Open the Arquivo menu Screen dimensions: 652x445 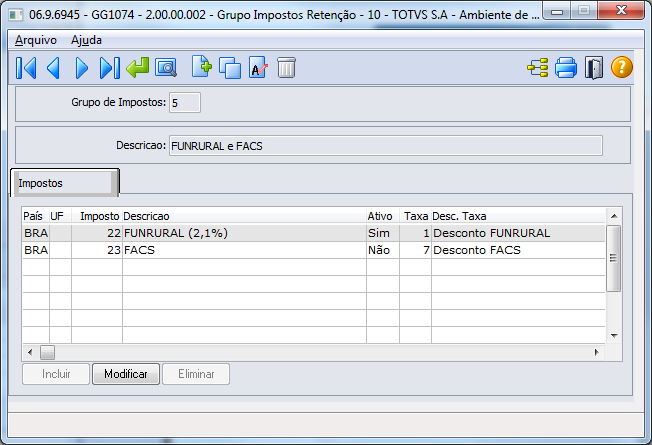(36, 40)
